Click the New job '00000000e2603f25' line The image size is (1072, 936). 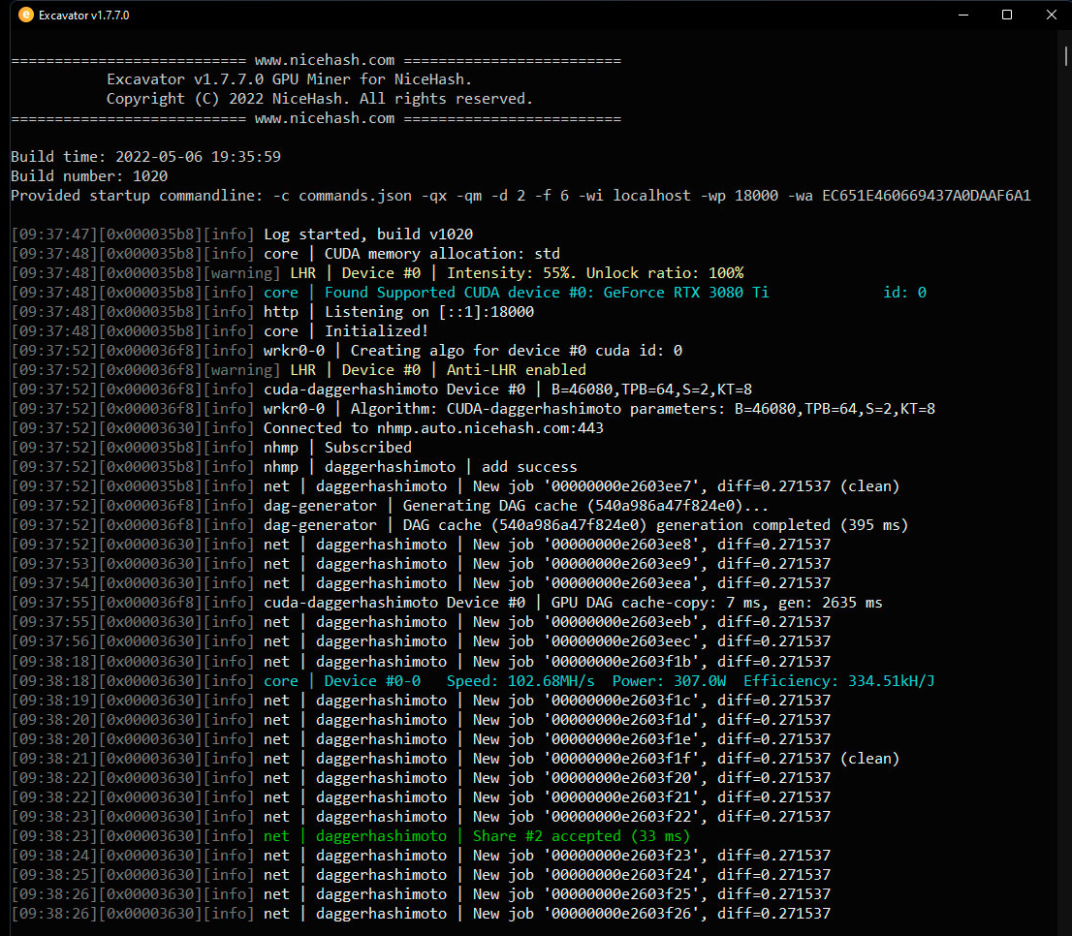420,894
